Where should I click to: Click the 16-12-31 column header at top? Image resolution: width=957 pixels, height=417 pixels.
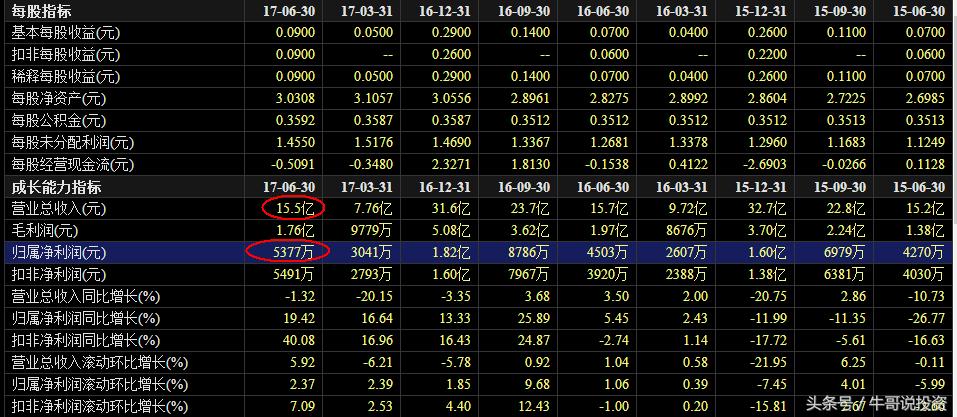pyautogui.click(x=446, y=11)
